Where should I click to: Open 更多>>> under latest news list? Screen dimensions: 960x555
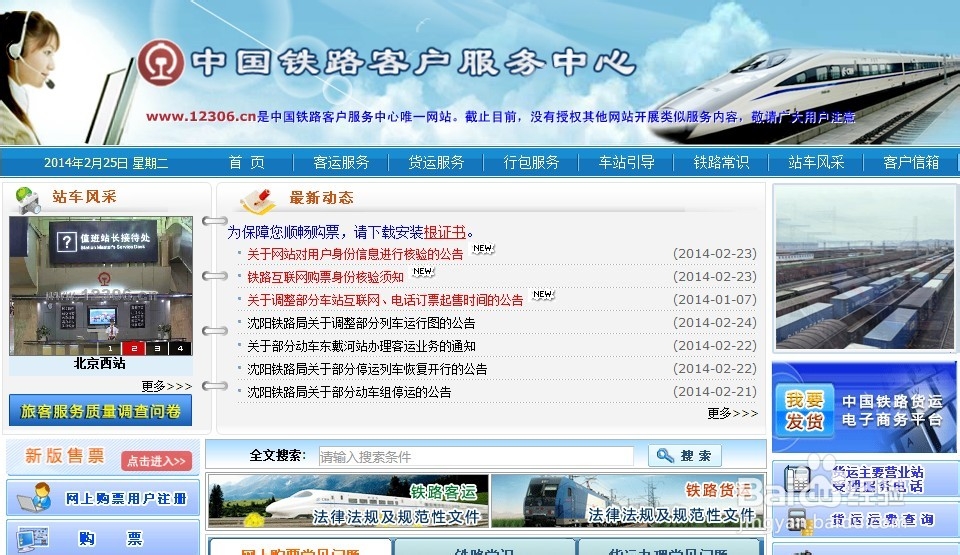732,413
